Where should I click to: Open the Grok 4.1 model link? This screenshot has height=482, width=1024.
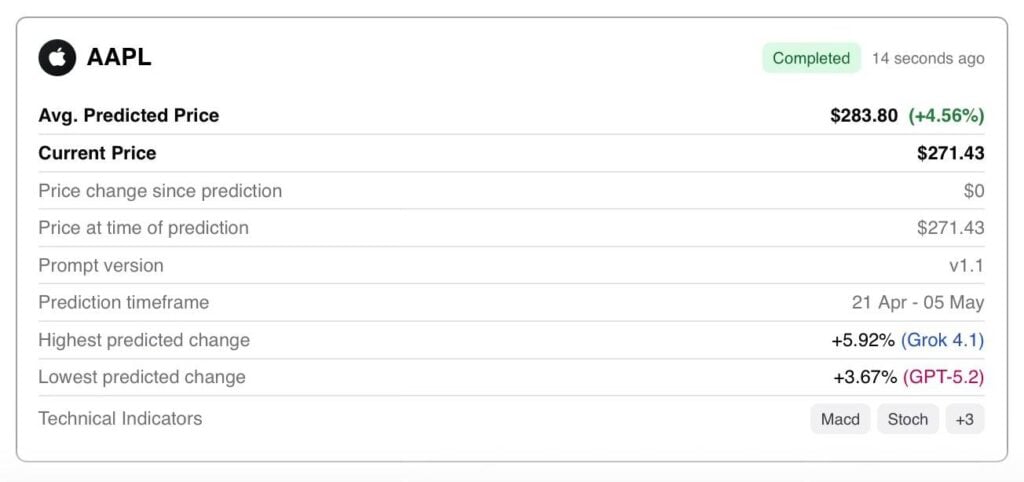[x=942, y=340]
